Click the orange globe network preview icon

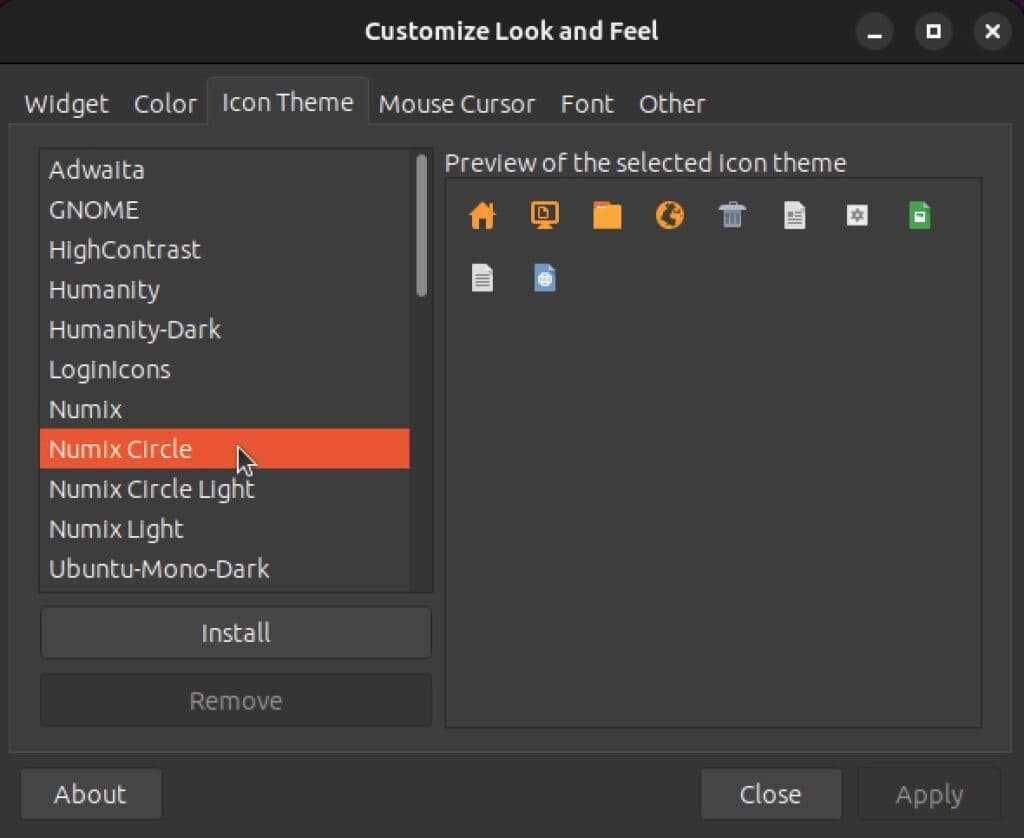coord(669,216)
